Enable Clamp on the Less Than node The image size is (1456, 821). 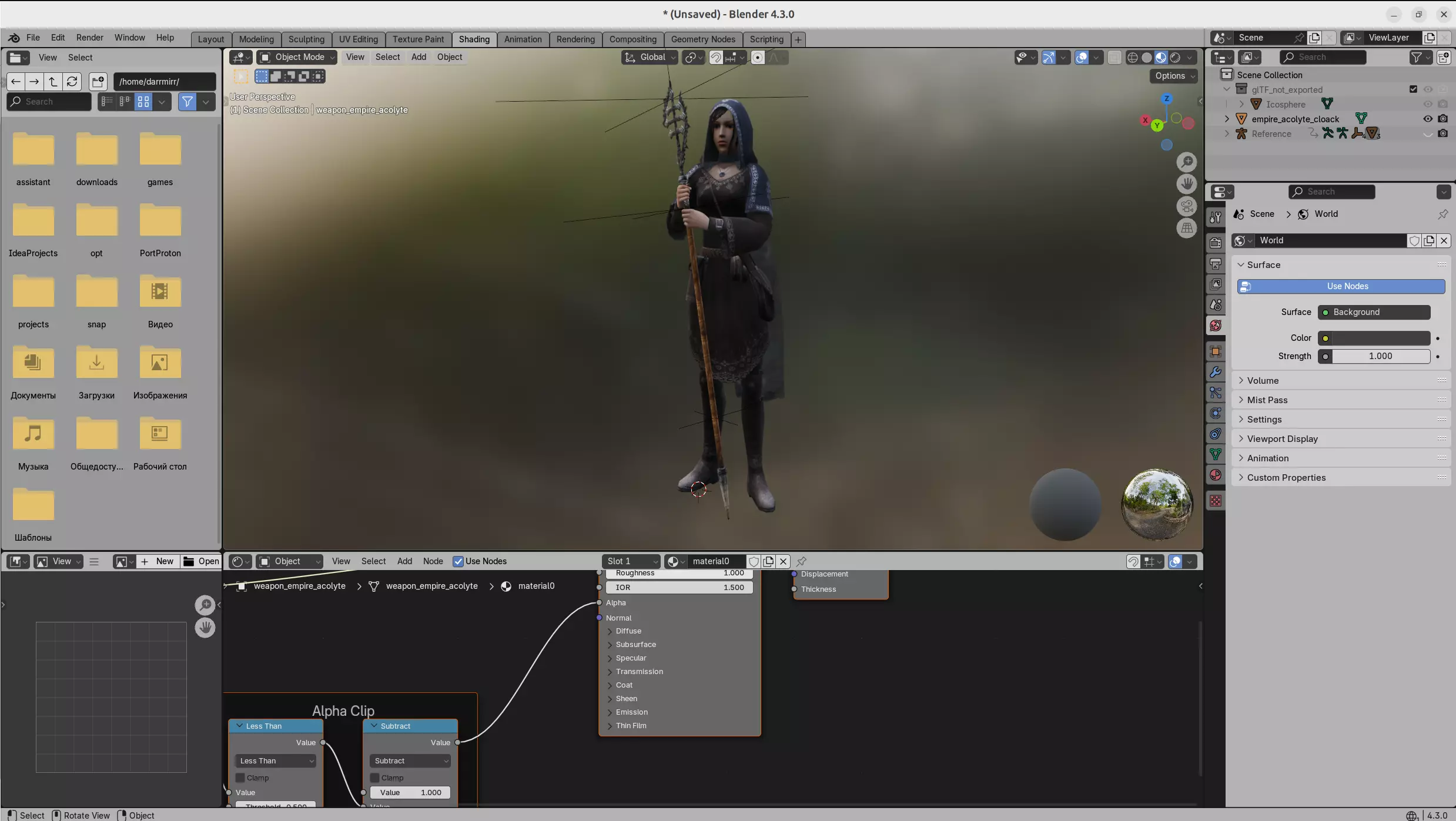point(240,778)
